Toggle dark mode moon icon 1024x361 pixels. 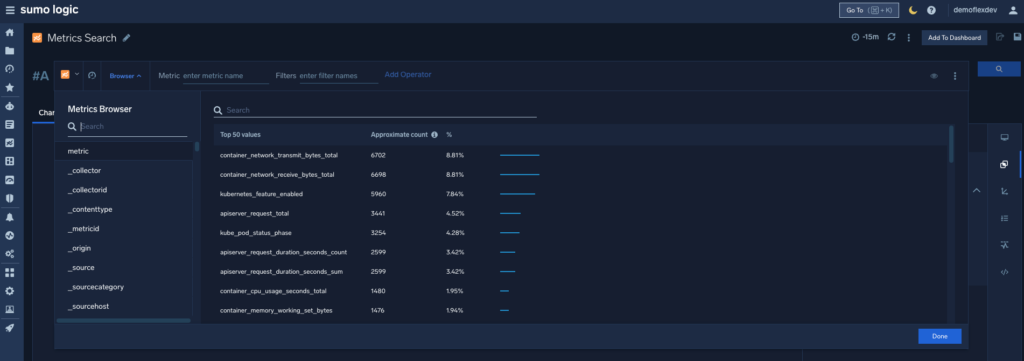click(x=913, y=10)
